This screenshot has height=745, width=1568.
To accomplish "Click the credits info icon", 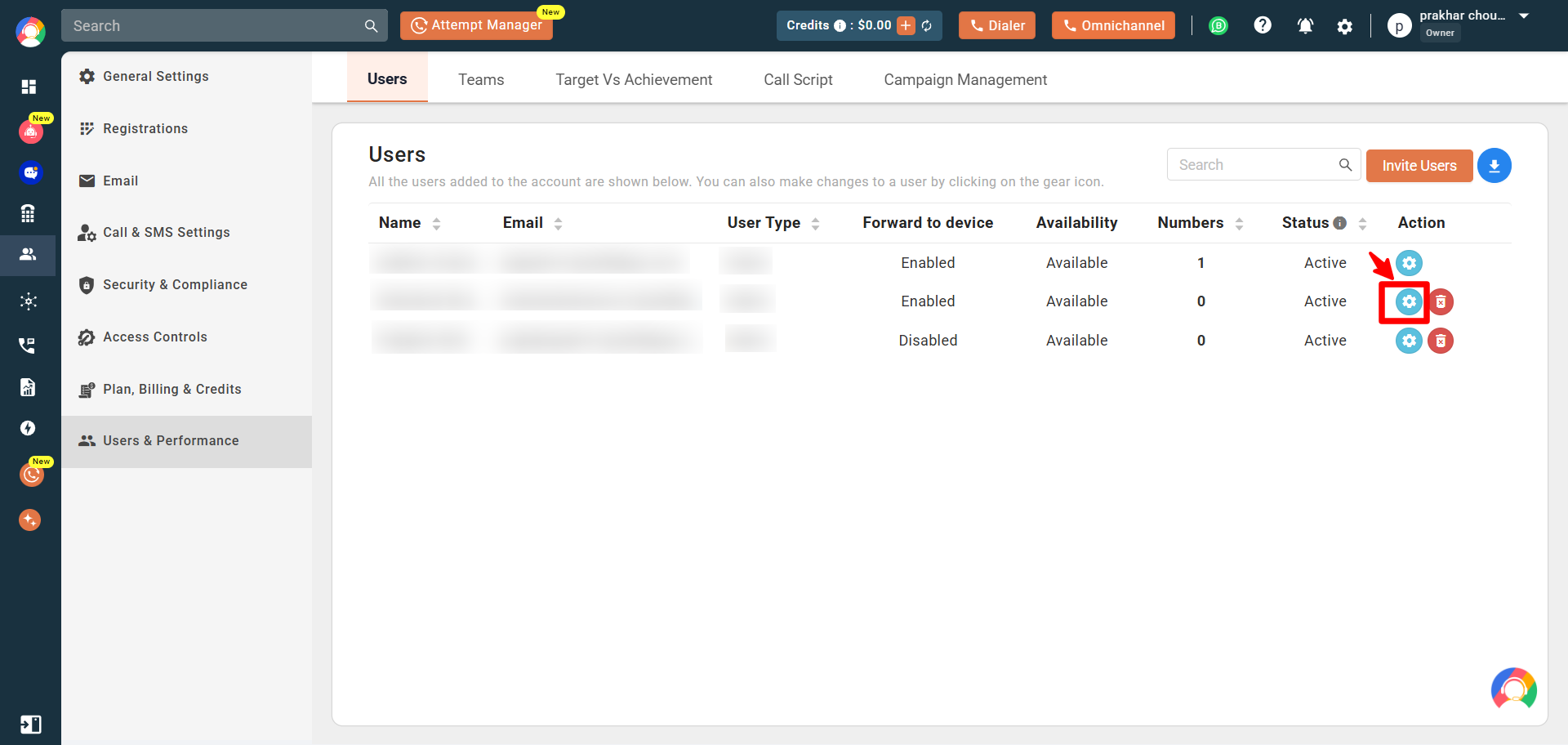I will click(840, 26).
